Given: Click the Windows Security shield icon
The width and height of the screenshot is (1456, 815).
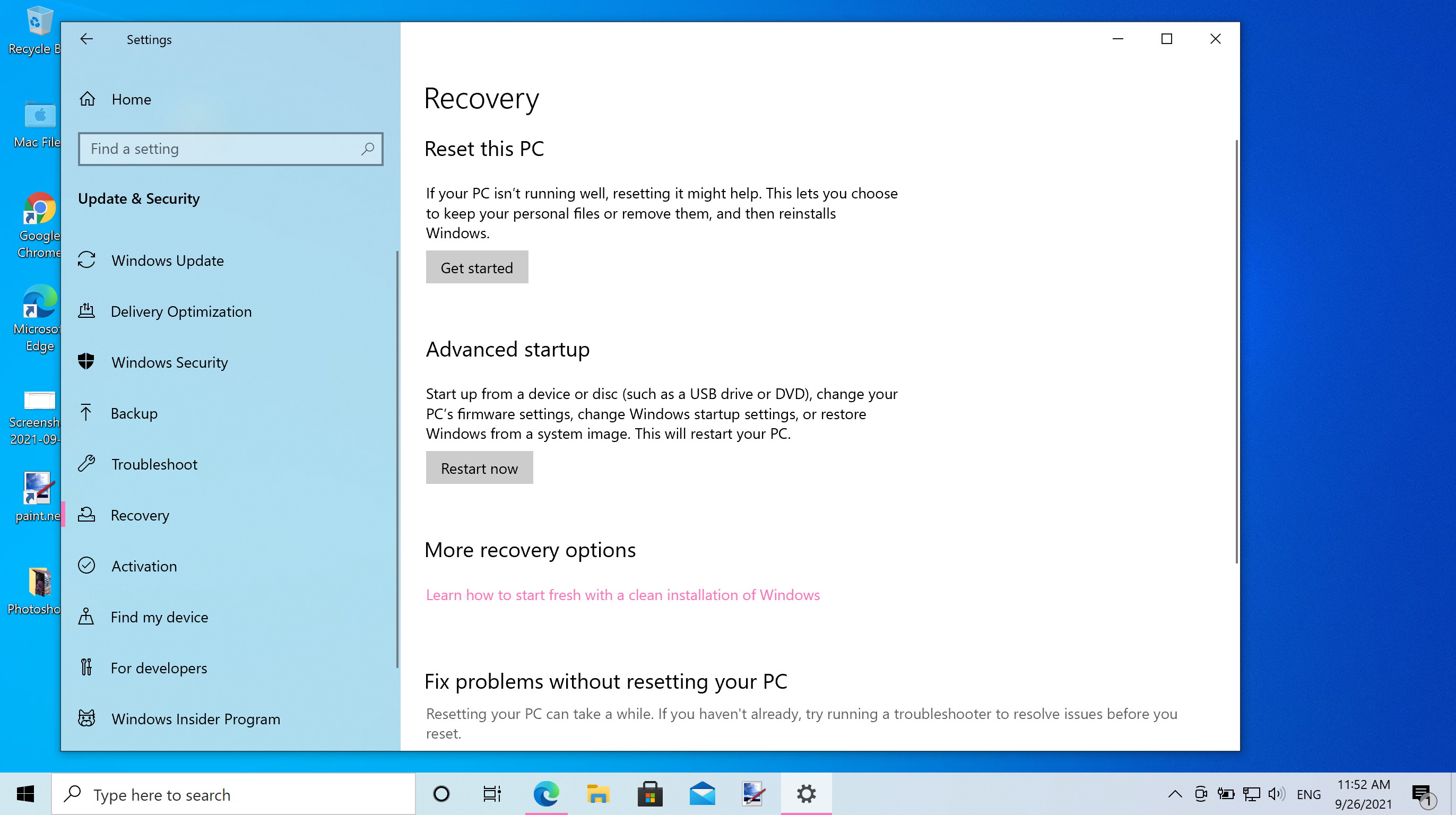Looking at the screenshot, I should pos(89,361).
